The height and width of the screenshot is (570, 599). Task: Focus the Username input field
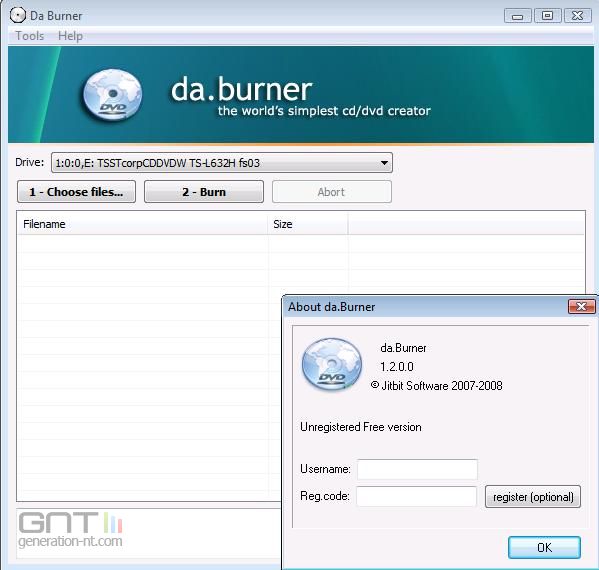click(417, 469)
